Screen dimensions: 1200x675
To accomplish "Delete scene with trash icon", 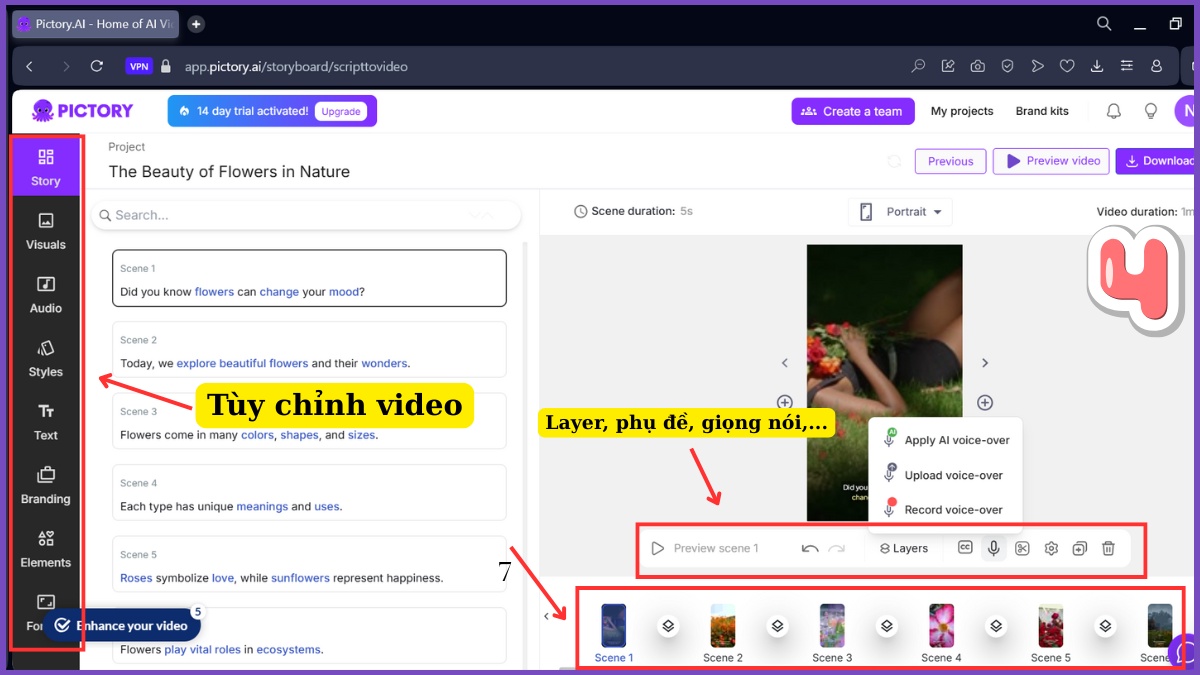I will 1108,548.
